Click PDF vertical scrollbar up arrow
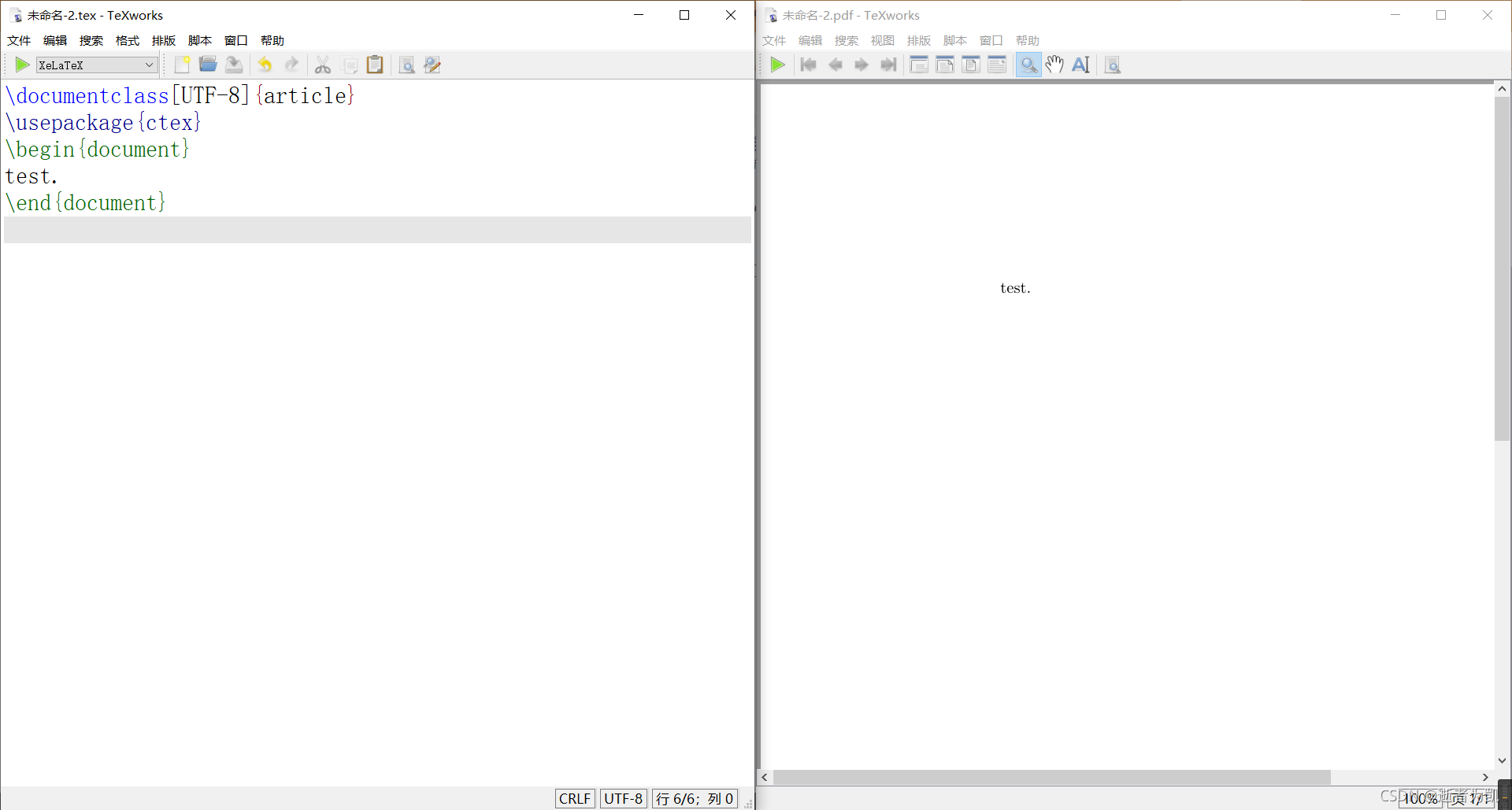This screenshot has width=1512, height=810. point(1503,89)
